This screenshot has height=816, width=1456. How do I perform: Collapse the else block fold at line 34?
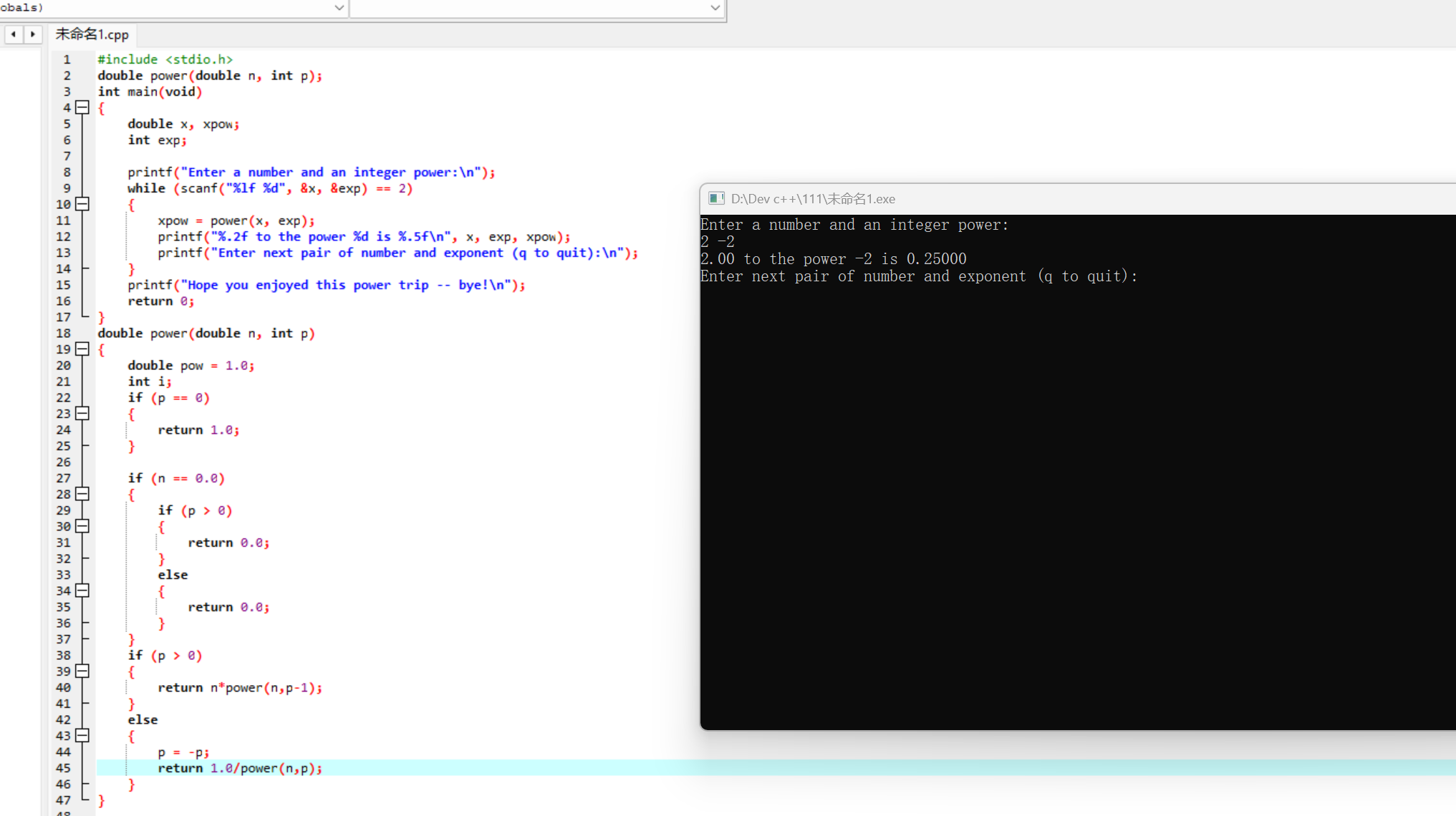82,591
